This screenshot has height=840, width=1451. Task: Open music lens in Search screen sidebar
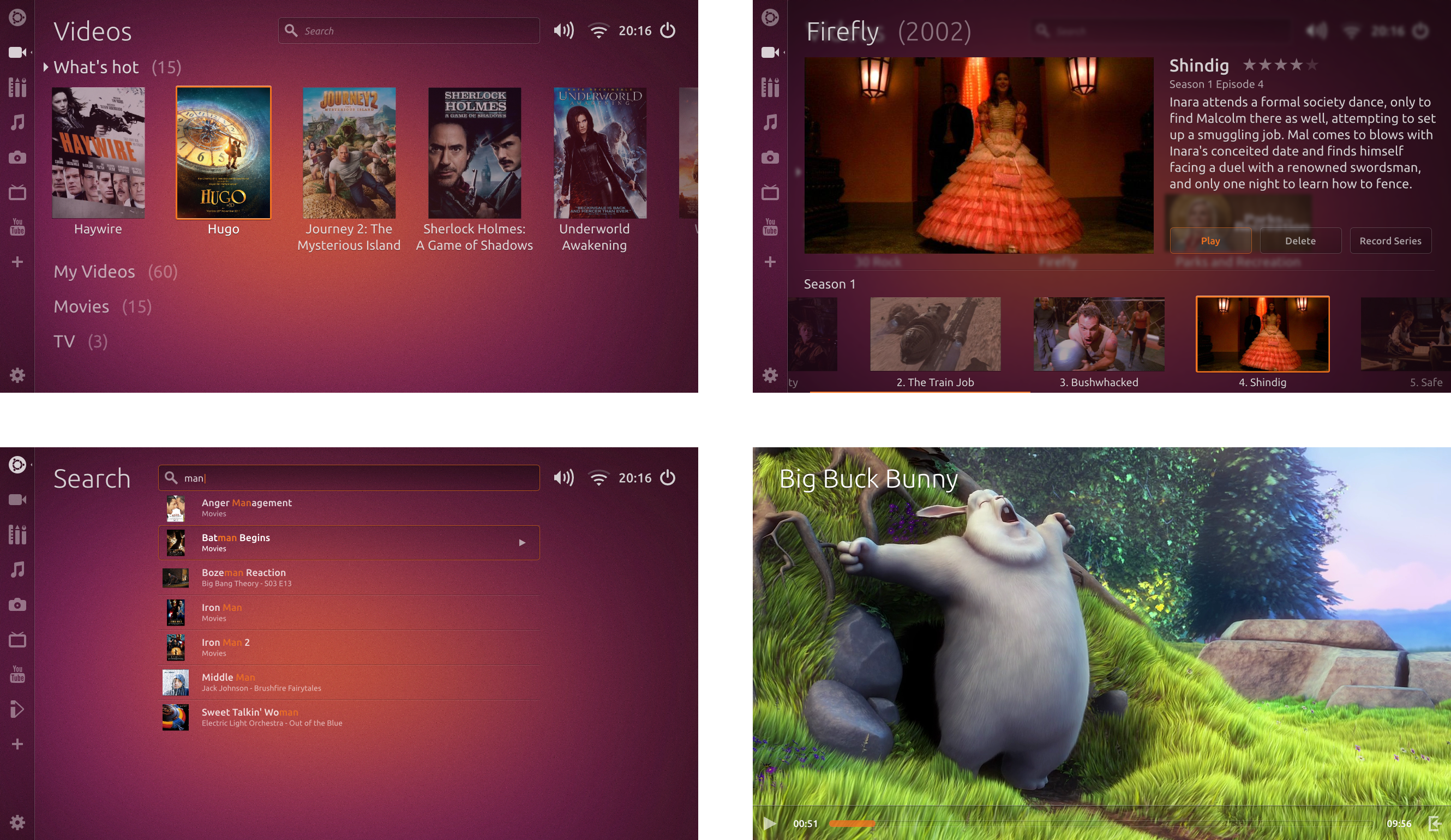pyautogui.click(x=17, y=569)
